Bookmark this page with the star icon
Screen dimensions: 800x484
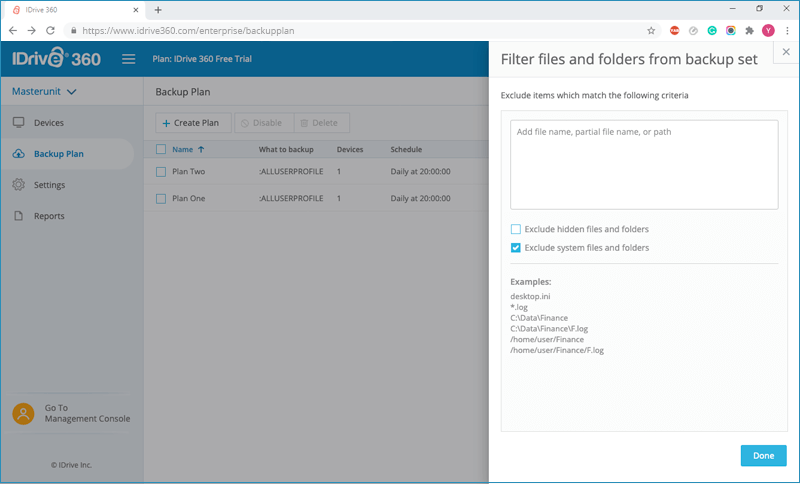tap(651, 31)
